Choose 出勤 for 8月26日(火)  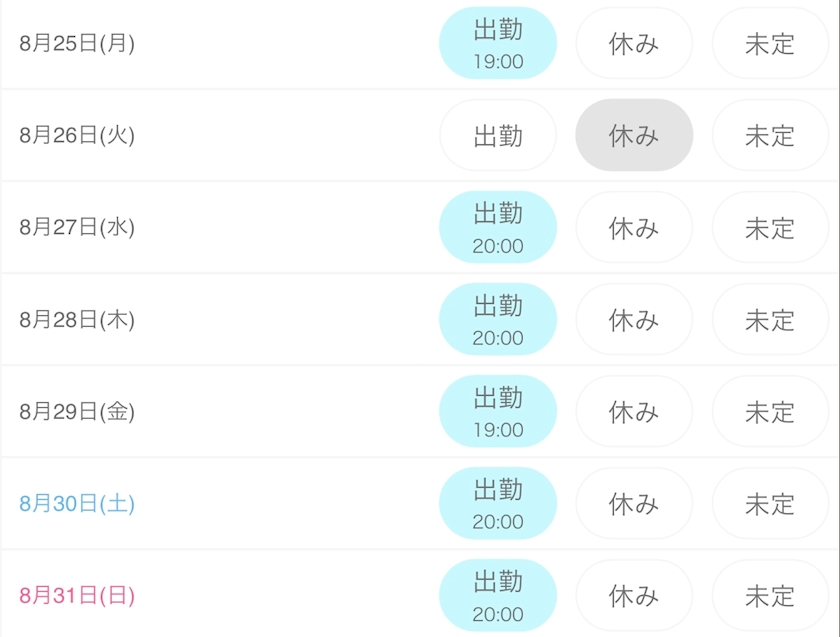(498, 136)
